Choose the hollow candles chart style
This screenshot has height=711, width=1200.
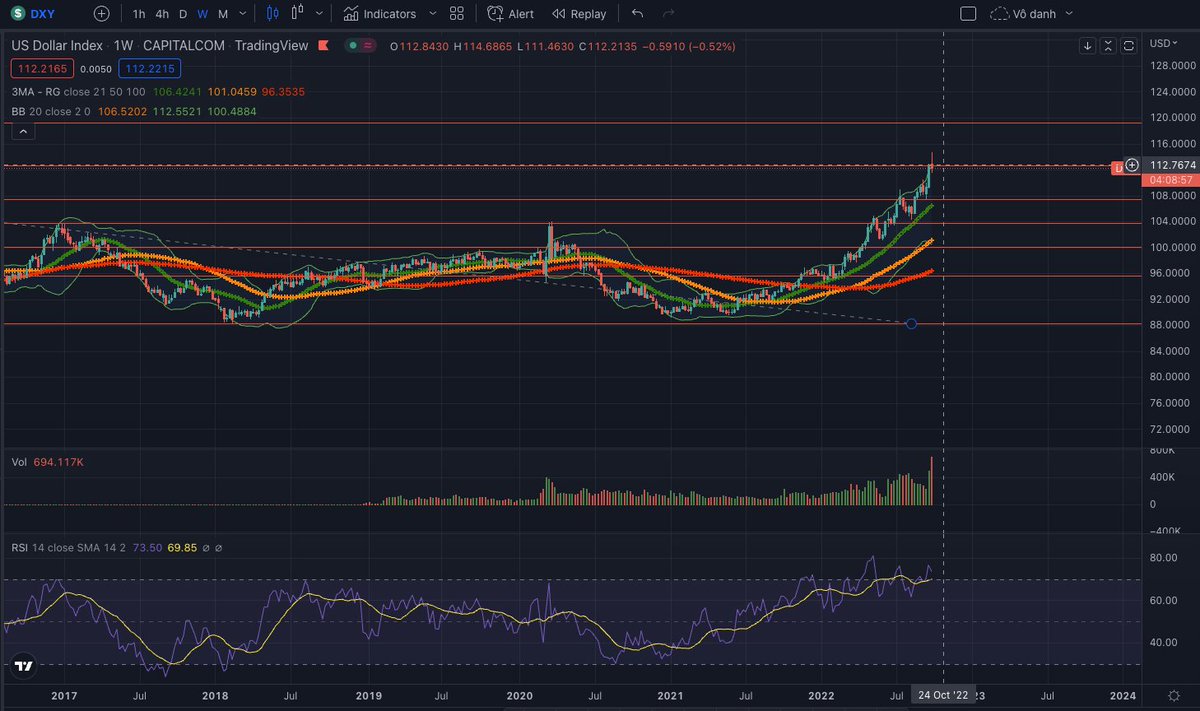(x=298, y=14)
